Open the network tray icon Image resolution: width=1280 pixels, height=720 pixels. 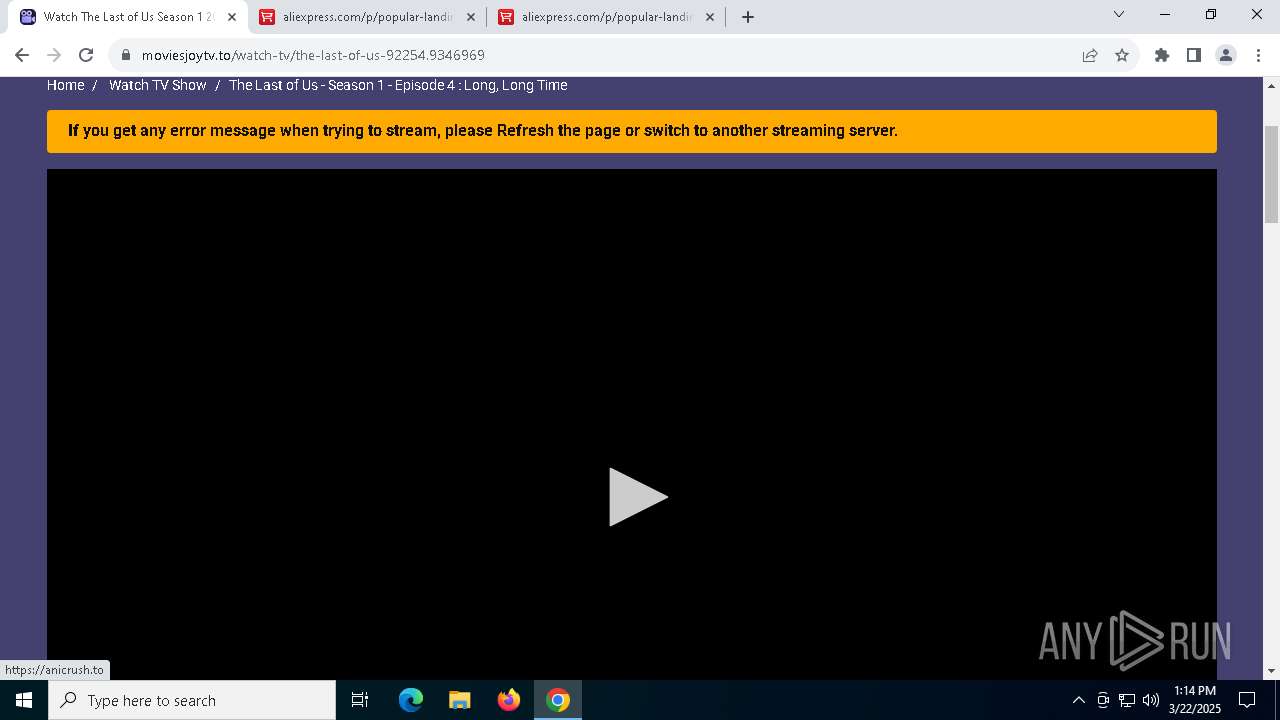(1127, 700)
